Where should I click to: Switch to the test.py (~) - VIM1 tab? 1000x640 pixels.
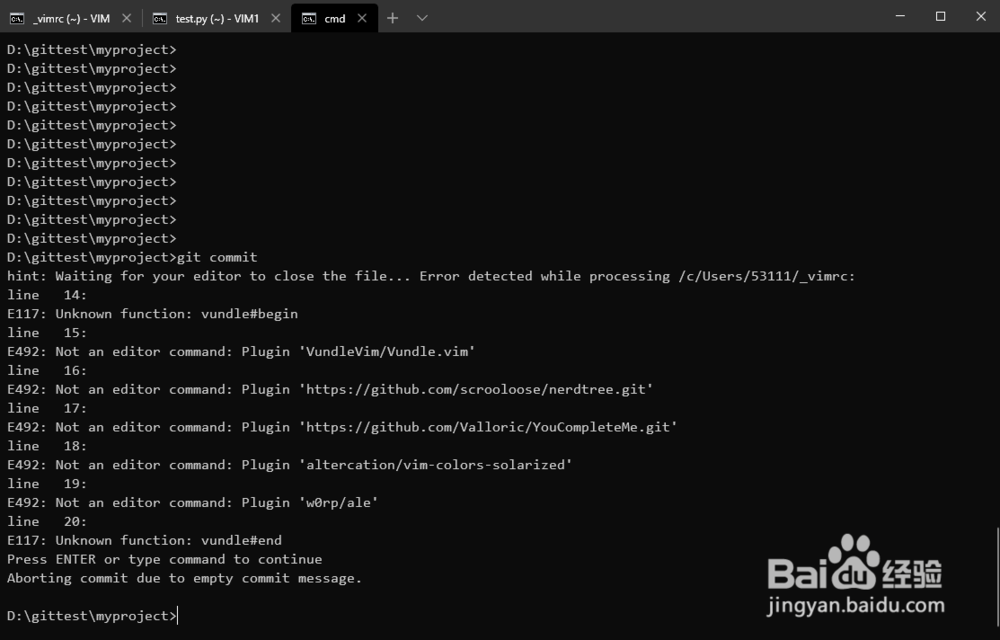point(217,18)
